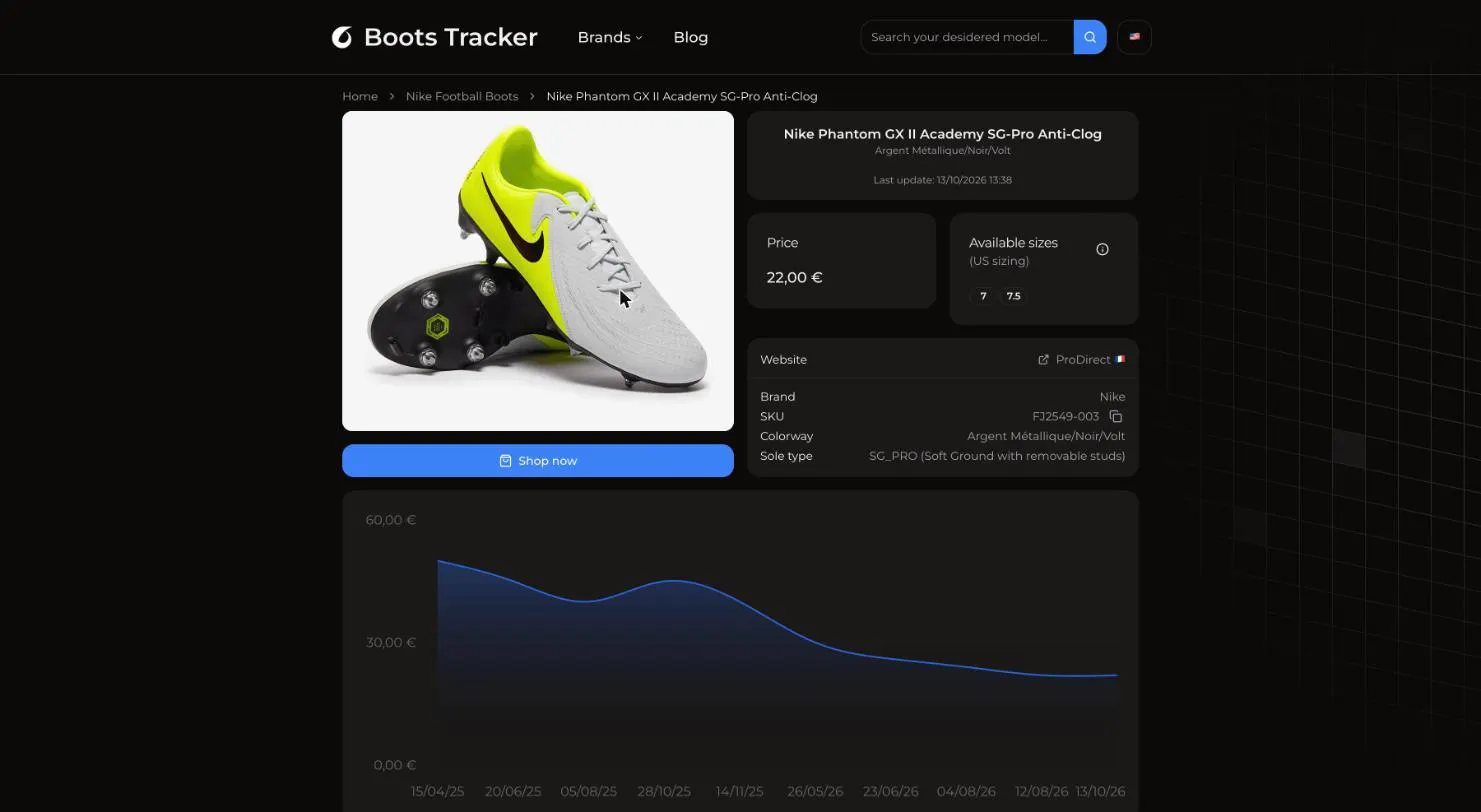Image resolution: width=1481 pixels, height=812 pixels.
Task: Select the current product breadcrumb
Action: [x=682, y=96]
